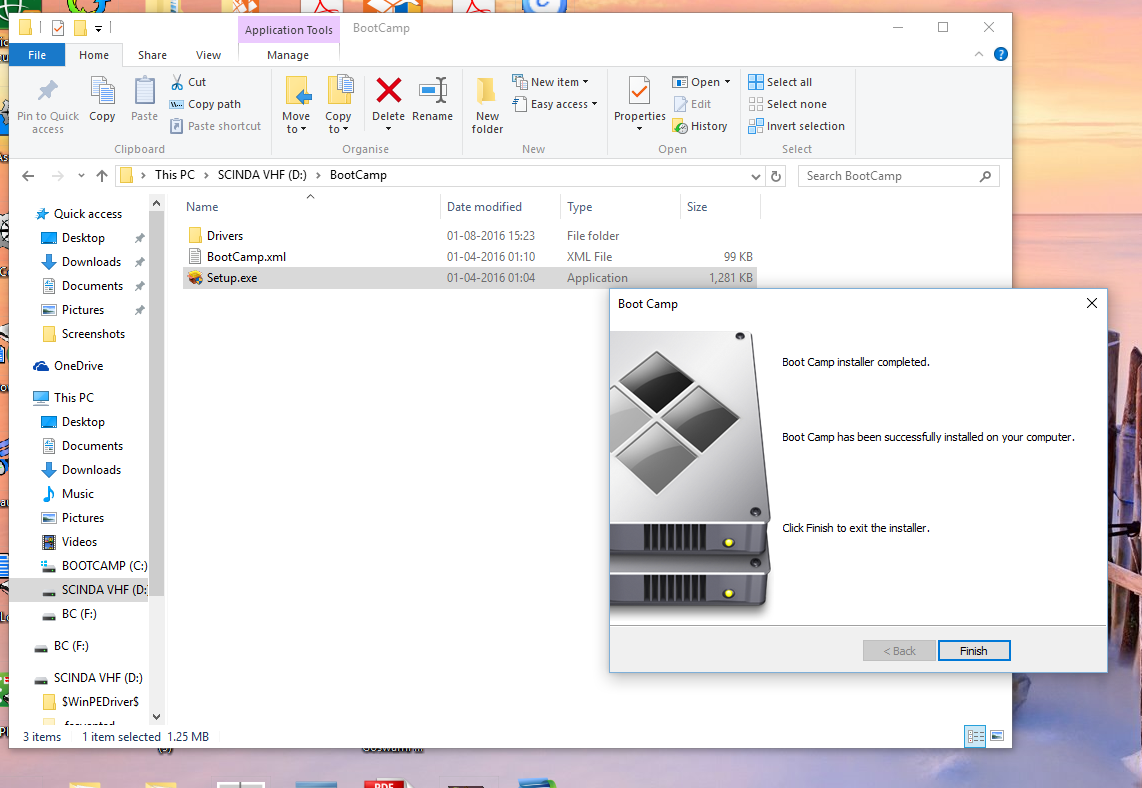Close the Boot Camp installer dialog
This screenshot has width=1142, height=788.
(x=1091, y=303)
